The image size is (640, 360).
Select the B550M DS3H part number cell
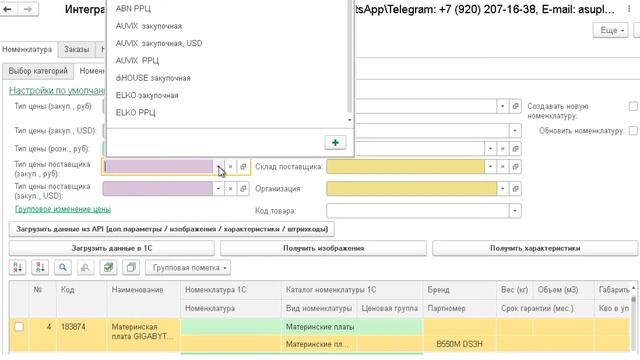[460, 344]
